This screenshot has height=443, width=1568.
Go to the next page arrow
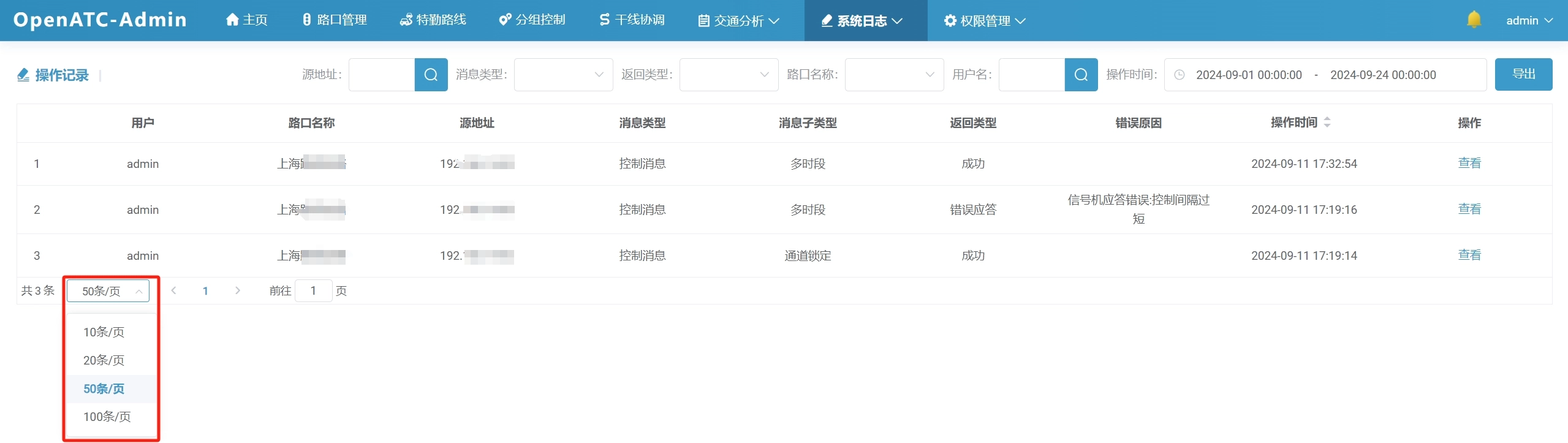[x=238, y=290]
